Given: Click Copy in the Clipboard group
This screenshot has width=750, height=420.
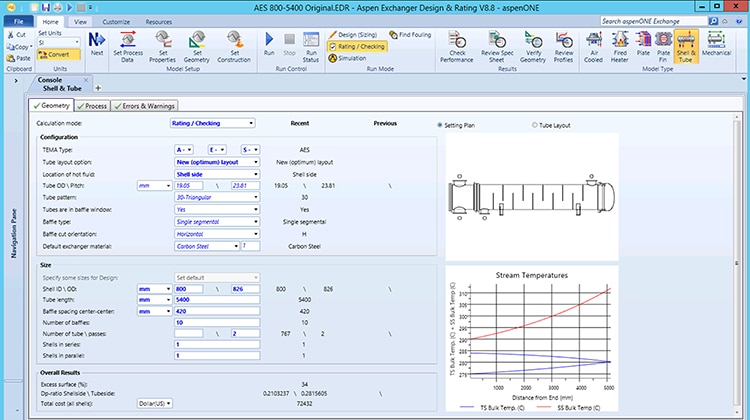Looking at the screenshot, I should pos(19,47).
